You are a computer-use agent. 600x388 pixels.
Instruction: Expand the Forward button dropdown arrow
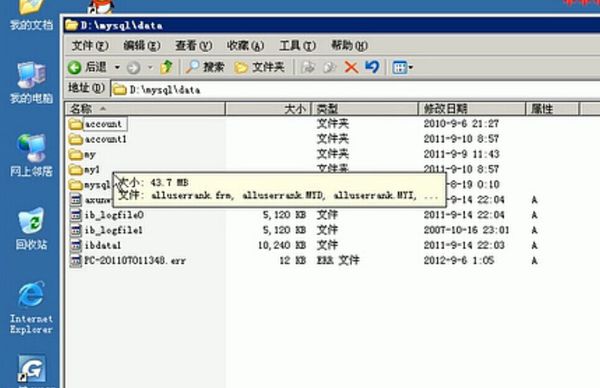(150, 68)
